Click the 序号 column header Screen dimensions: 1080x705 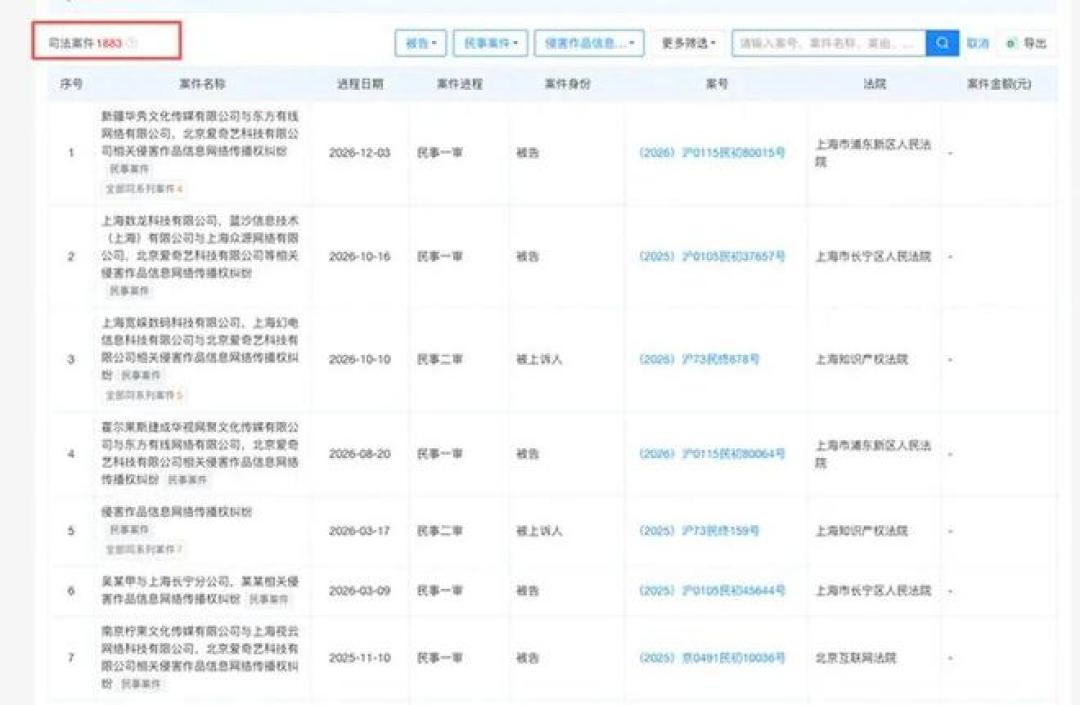click(x=71, y=83)
